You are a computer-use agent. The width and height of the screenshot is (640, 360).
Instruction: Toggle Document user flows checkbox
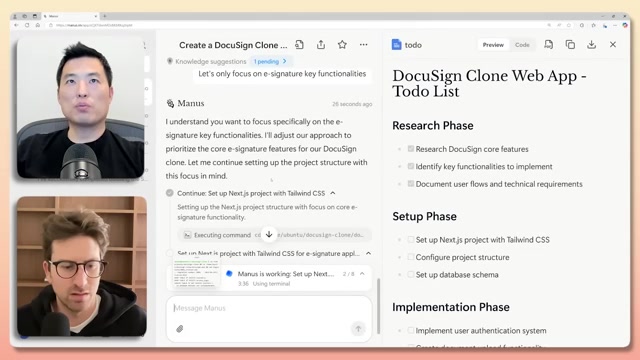[411, 184]
